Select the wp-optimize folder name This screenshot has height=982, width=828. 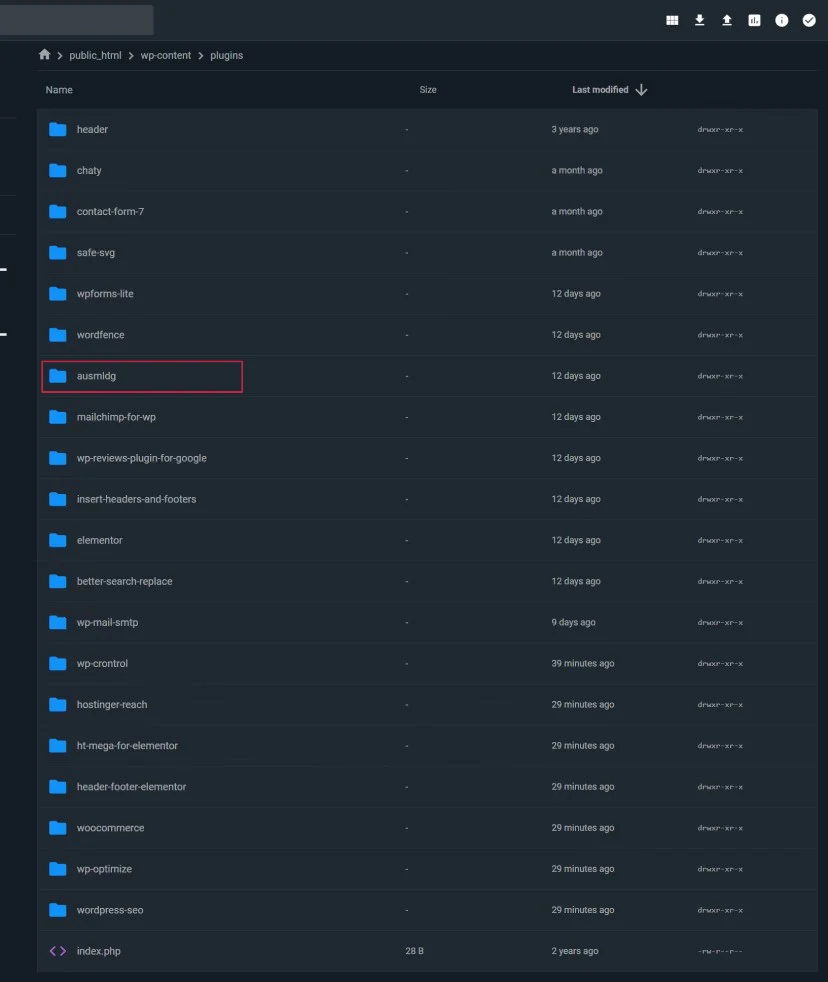tap(104, 869)
